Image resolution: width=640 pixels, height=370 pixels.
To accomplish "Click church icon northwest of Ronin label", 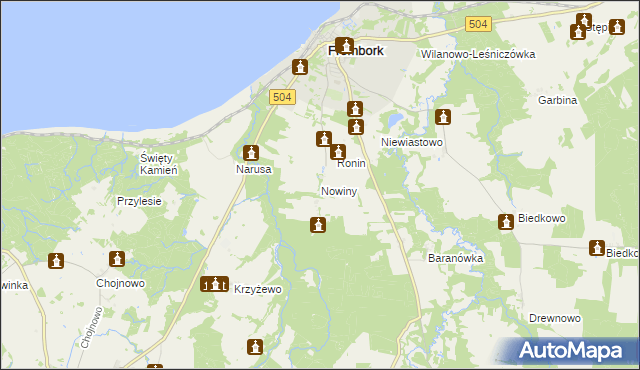I will (x=324, y=139).
